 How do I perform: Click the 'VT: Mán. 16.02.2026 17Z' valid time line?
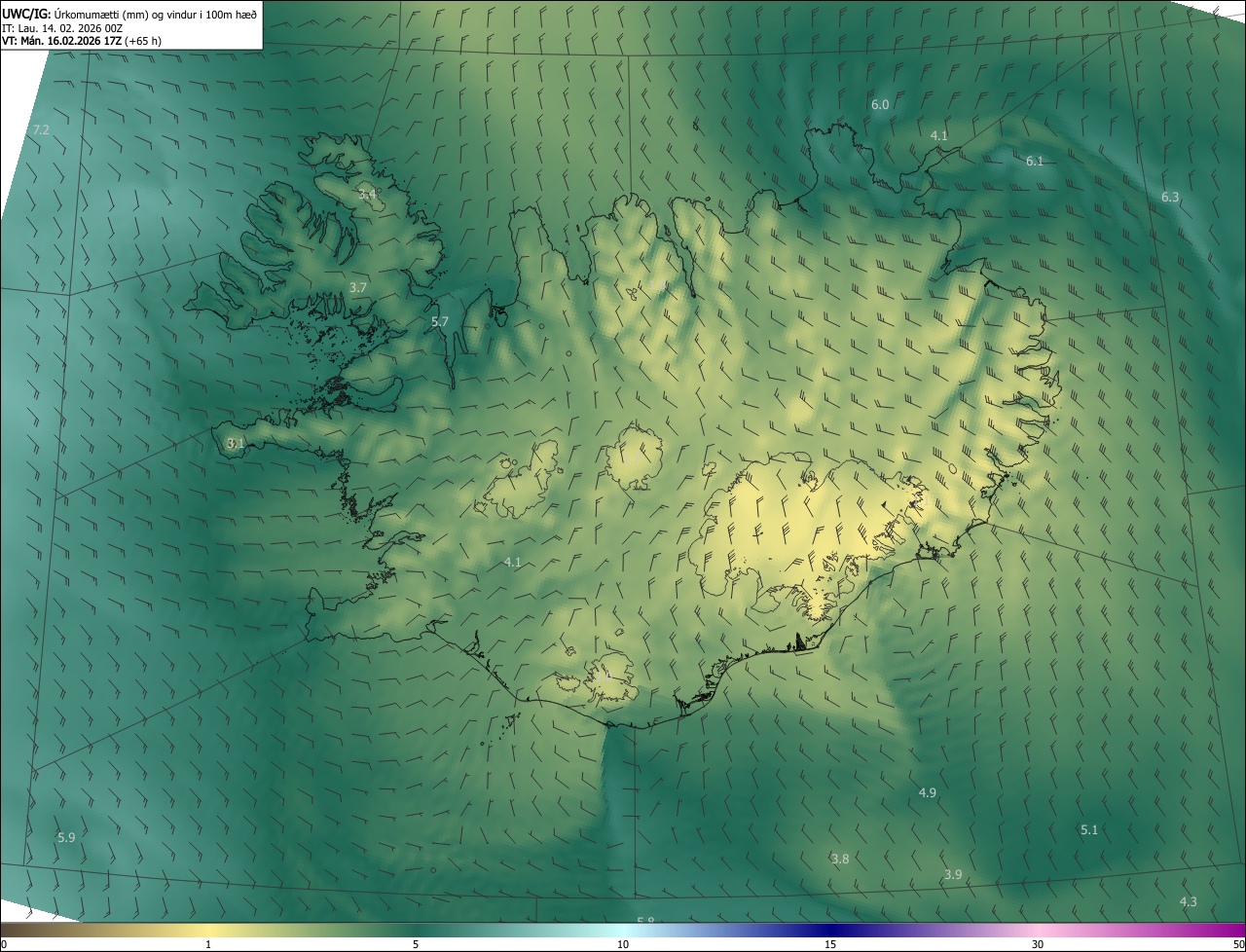click(x=82, y=41)
